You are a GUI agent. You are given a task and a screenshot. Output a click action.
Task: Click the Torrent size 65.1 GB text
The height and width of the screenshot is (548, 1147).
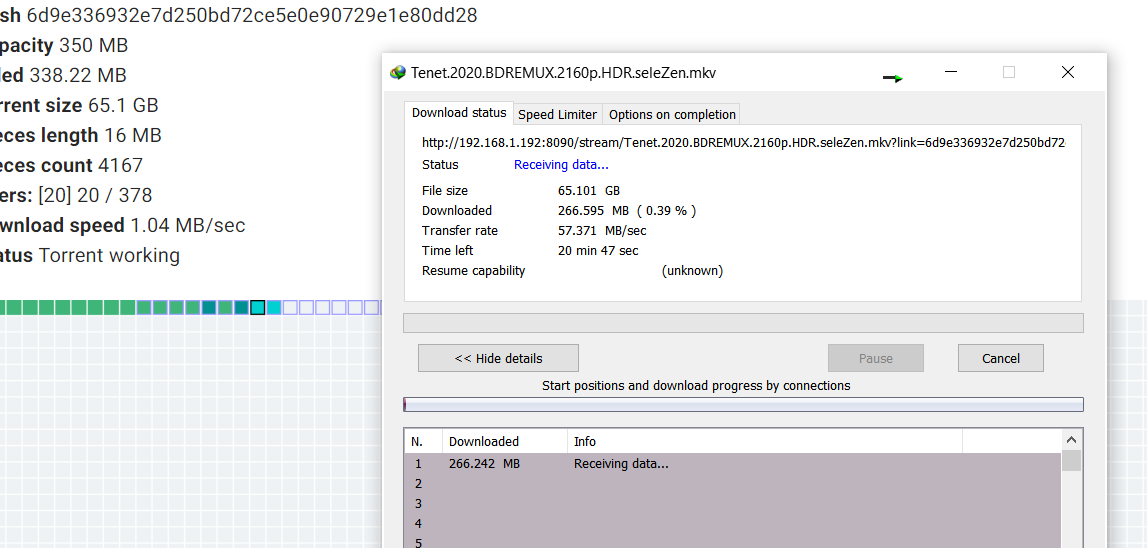pyautogui.click(x=79, y=105)
